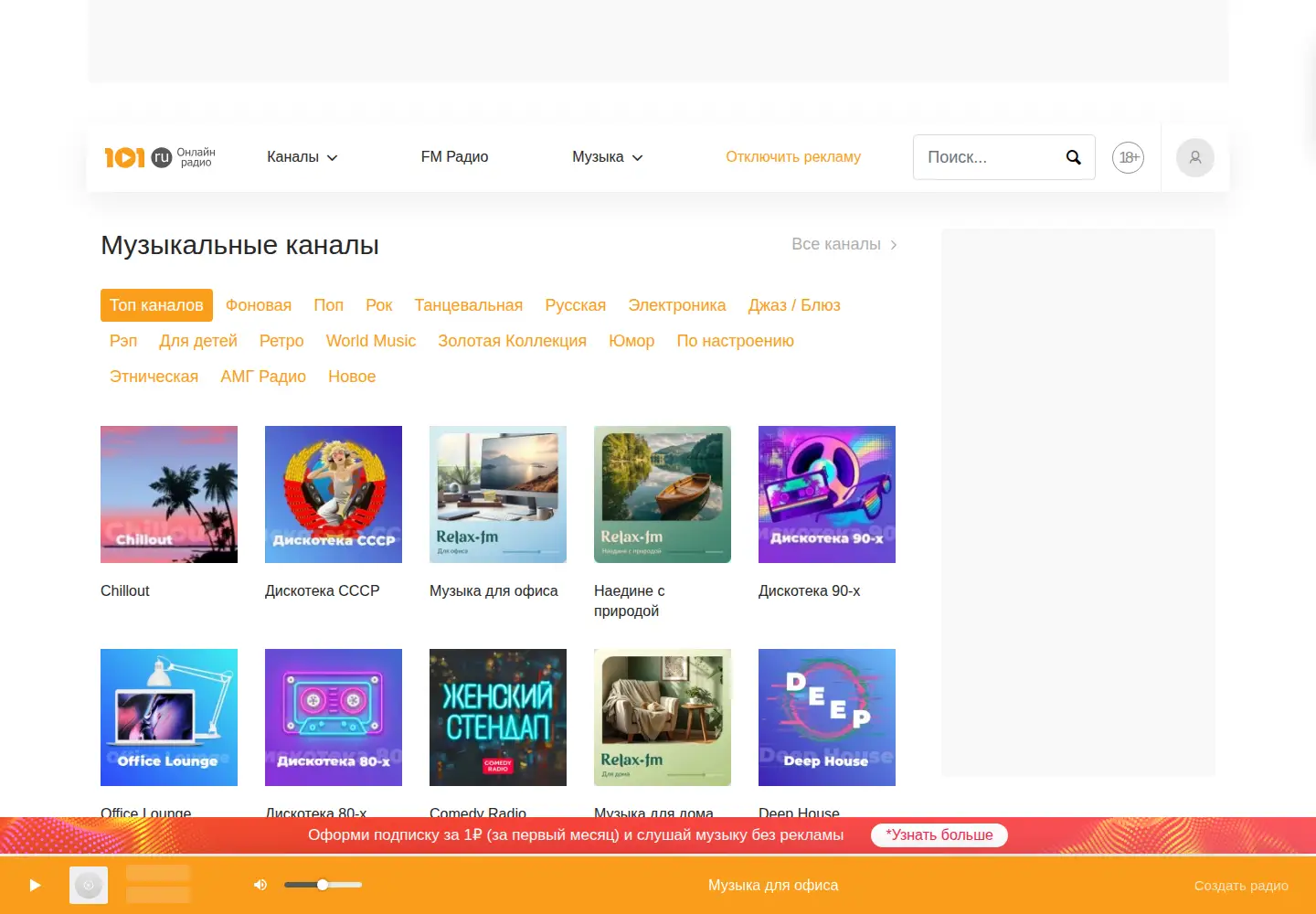Select the World Music tab
This screenshot has width=1316, height=914.
coord(371,341)
